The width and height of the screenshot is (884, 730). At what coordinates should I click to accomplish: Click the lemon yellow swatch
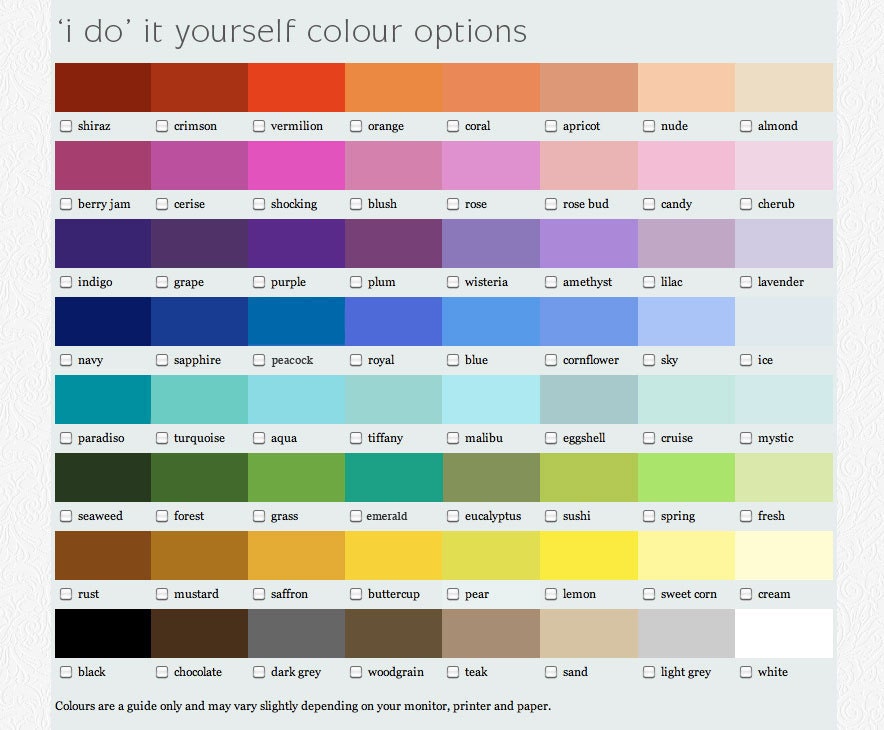[x=589, y=555]
